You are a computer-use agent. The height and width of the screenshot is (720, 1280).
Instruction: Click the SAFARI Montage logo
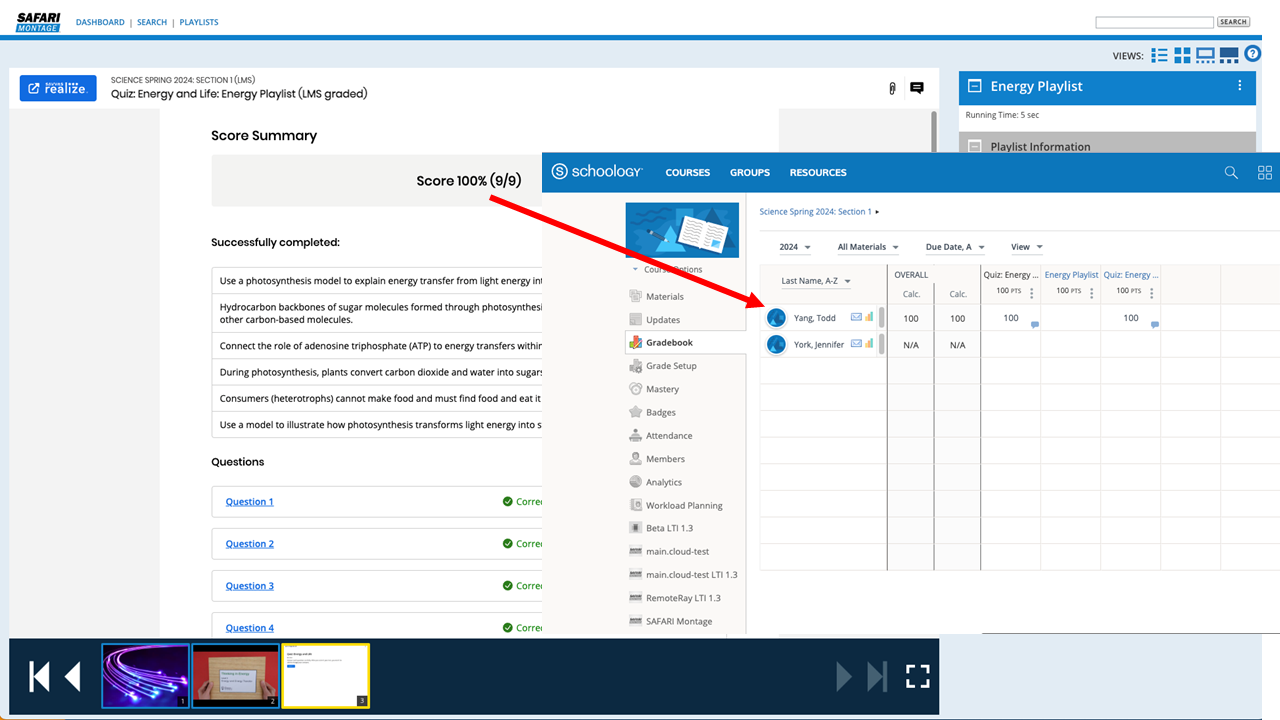click(38, 21)
